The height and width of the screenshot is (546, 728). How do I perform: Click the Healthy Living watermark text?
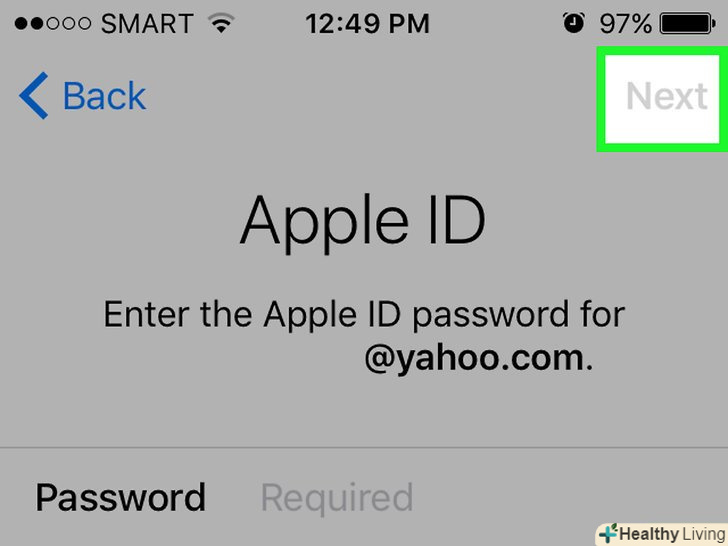(x=672, y=534)
